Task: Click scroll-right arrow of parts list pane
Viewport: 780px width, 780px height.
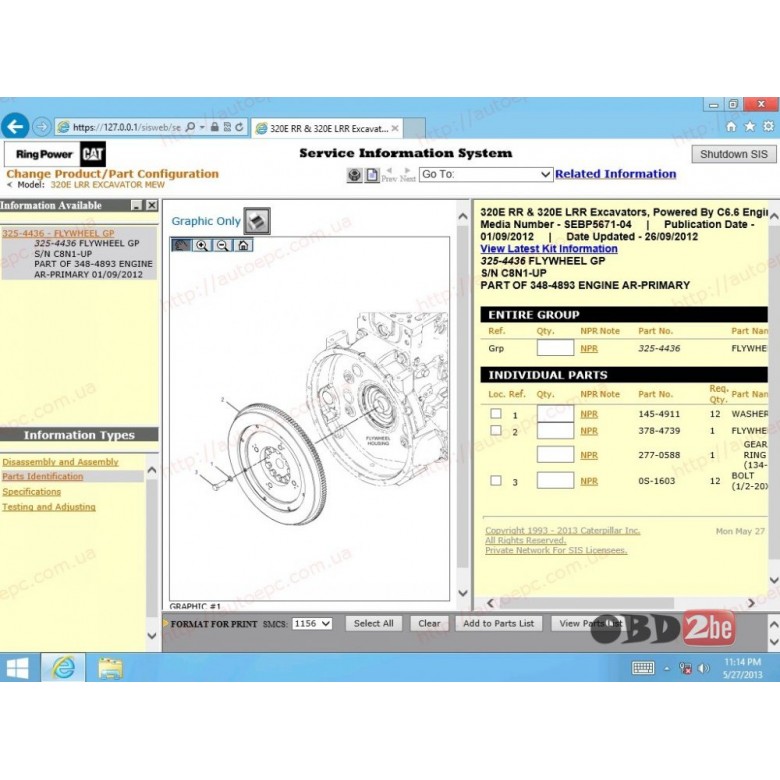Action: [752, 603]
